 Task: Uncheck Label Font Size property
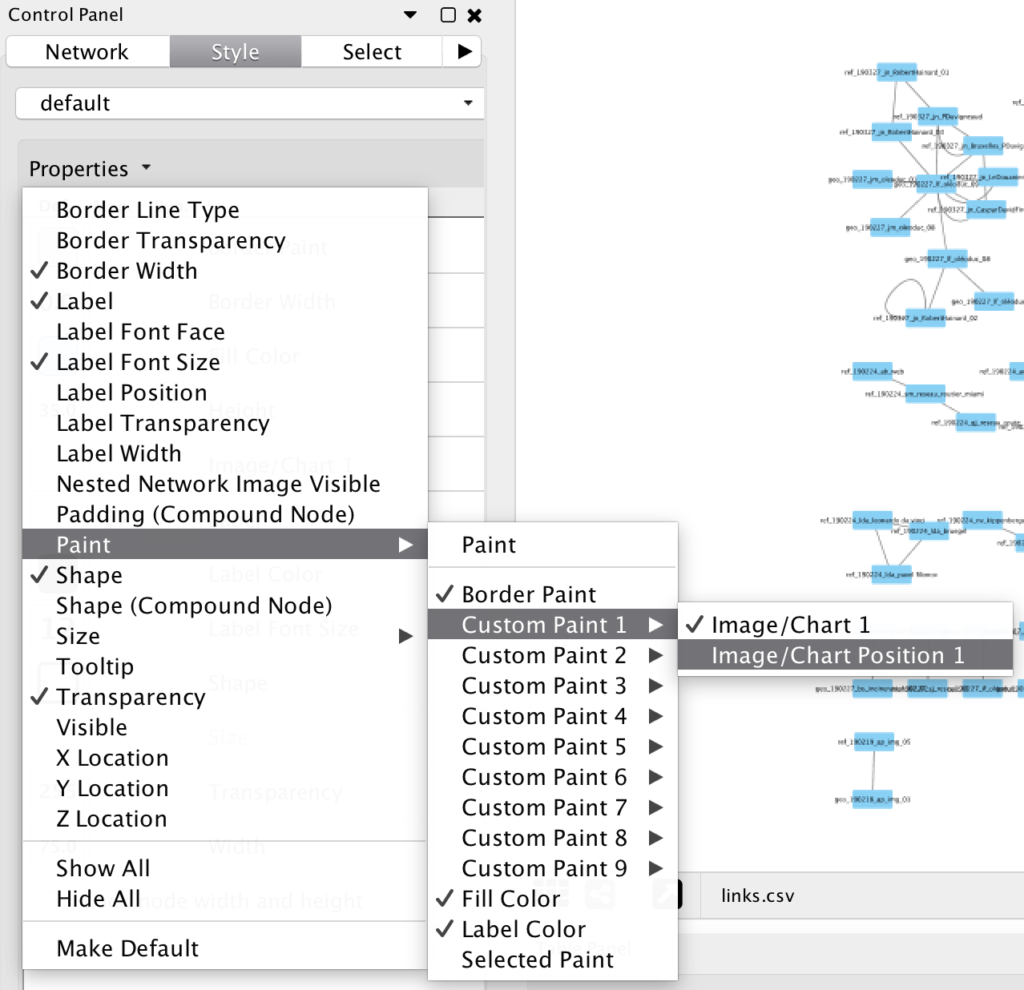click(x=225, y=362)
